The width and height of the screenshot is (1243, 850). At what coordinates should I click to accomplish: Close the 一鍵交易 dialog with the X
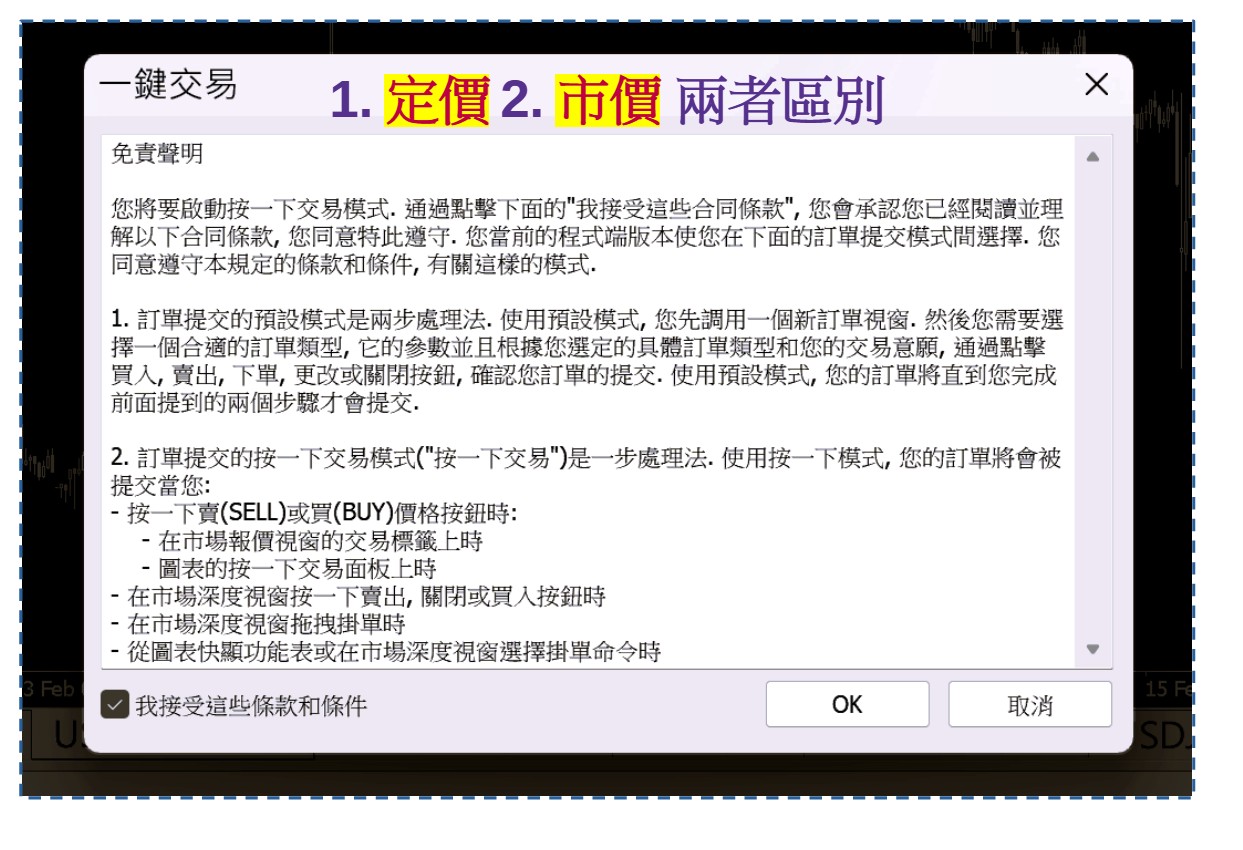pos(1097,85)
